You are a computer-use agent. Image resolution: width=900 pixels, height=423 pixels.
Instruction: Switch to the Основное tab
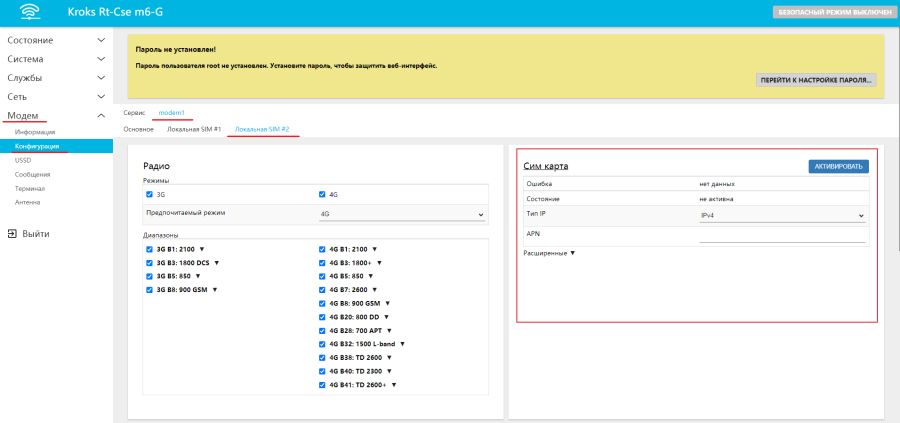point(138,130)
